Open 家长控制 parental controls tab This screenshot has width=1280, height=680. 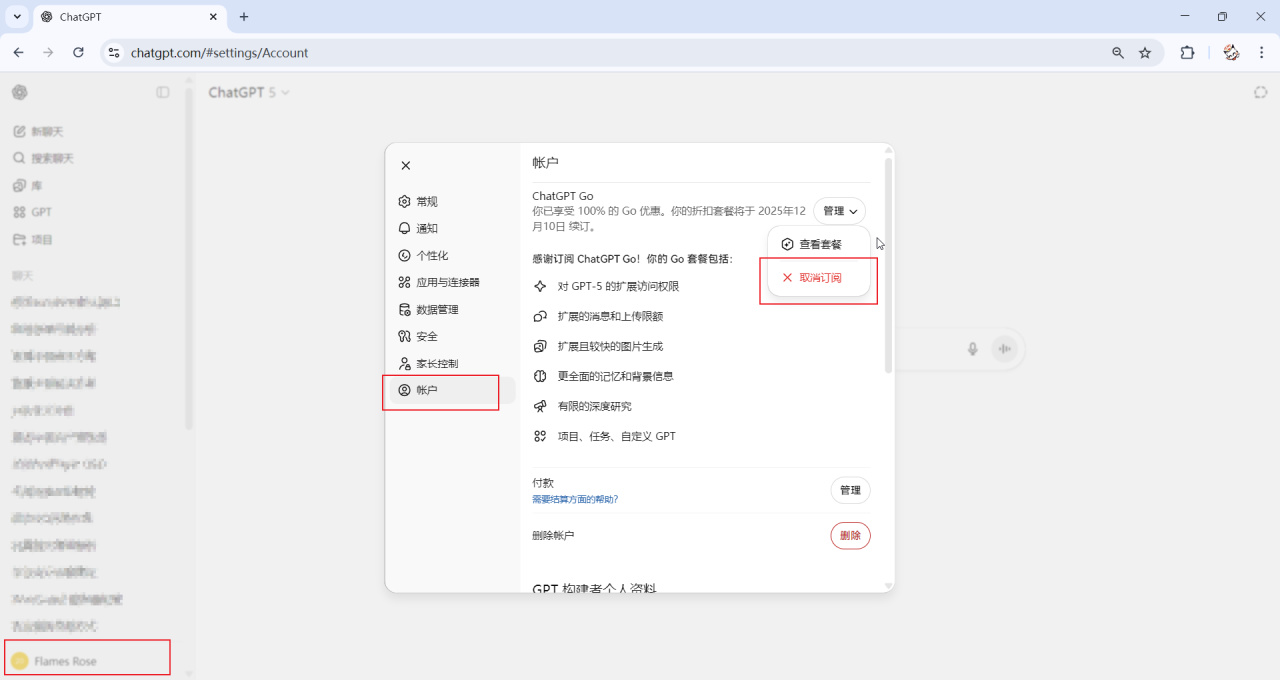pyautogui.click(x=452, y=363)
